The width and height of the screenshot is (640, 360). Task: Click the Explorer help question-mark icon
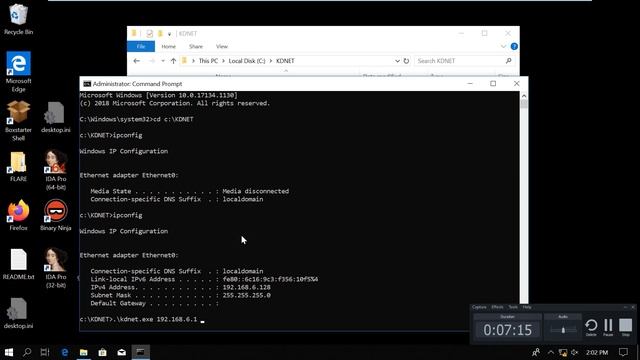pos(514,47)
